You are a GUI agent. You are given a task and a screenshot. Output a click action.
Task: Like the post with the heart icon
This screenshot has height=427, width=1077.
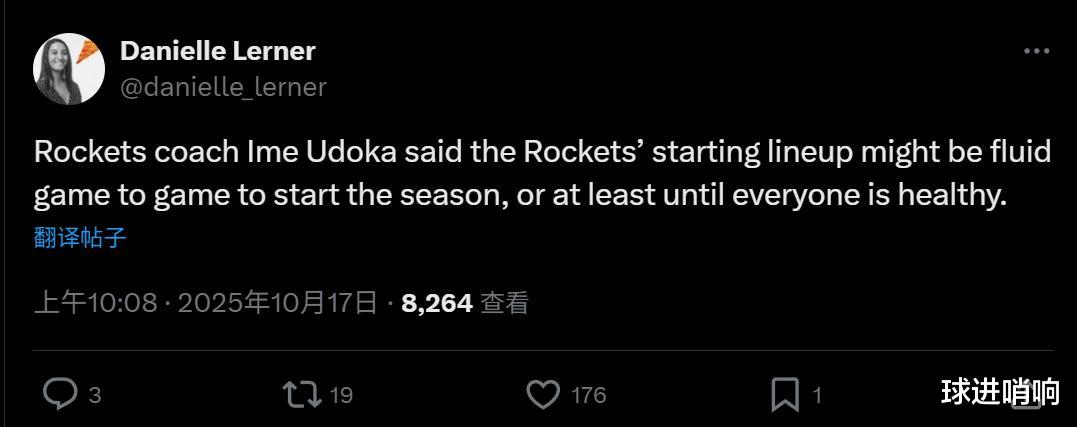(543, 394)
